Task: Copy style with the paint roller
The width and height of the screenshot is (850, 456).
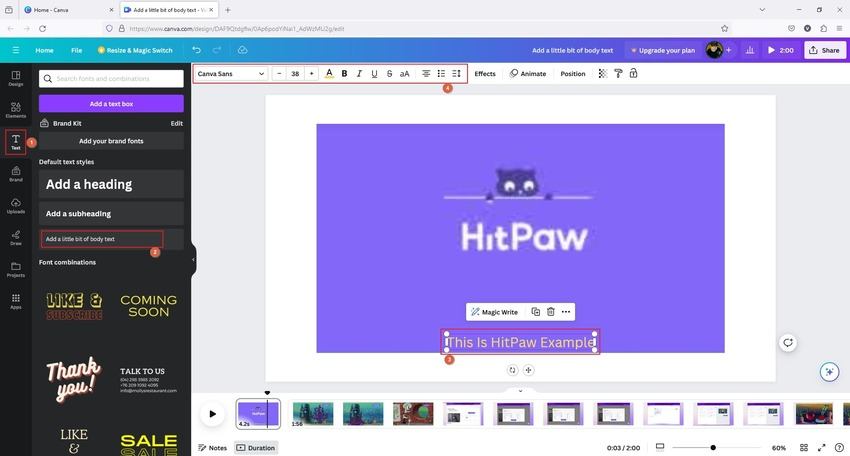Action: [618, 74]
